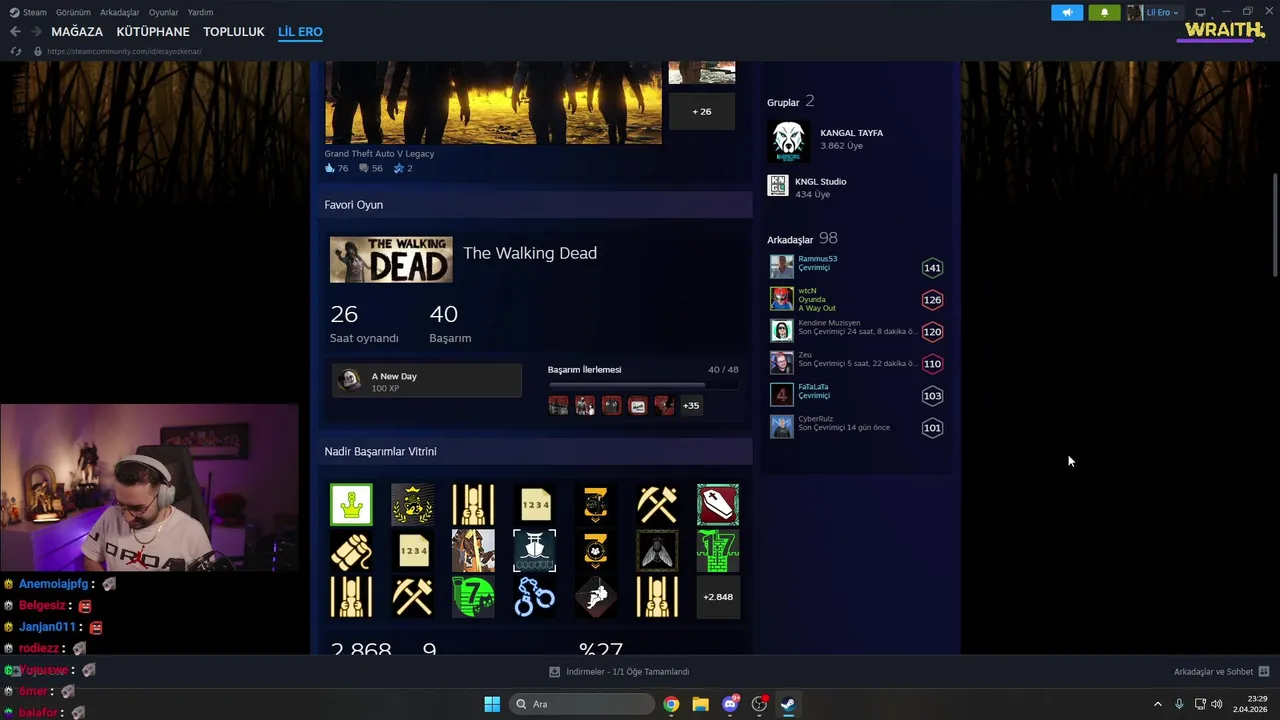Open The Walking Dead game title link
1280x720 pixels.
(x=530, y=253)
